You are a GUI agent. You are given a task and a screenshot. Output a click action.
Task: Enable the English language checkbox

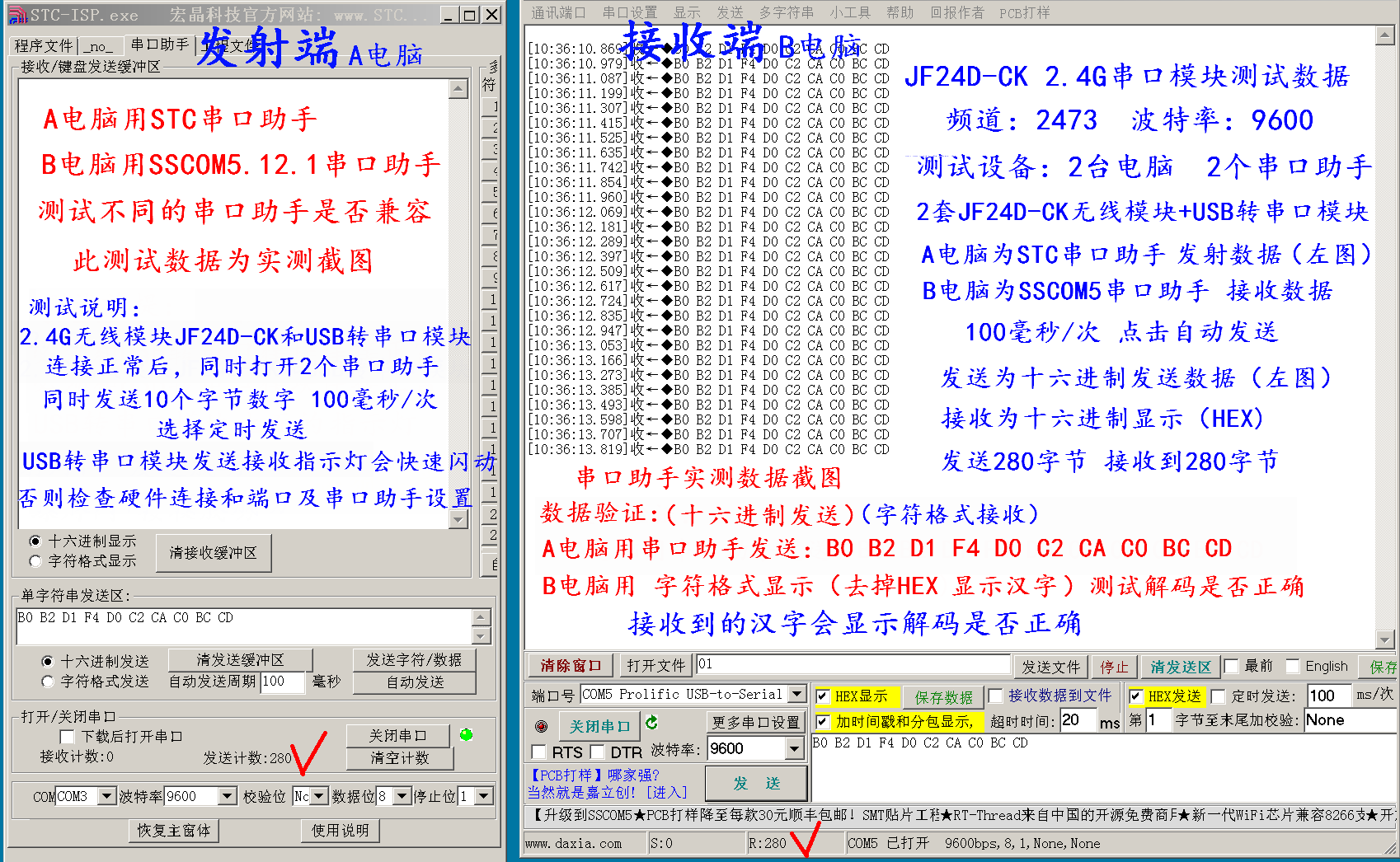(x=1292, y=666)
